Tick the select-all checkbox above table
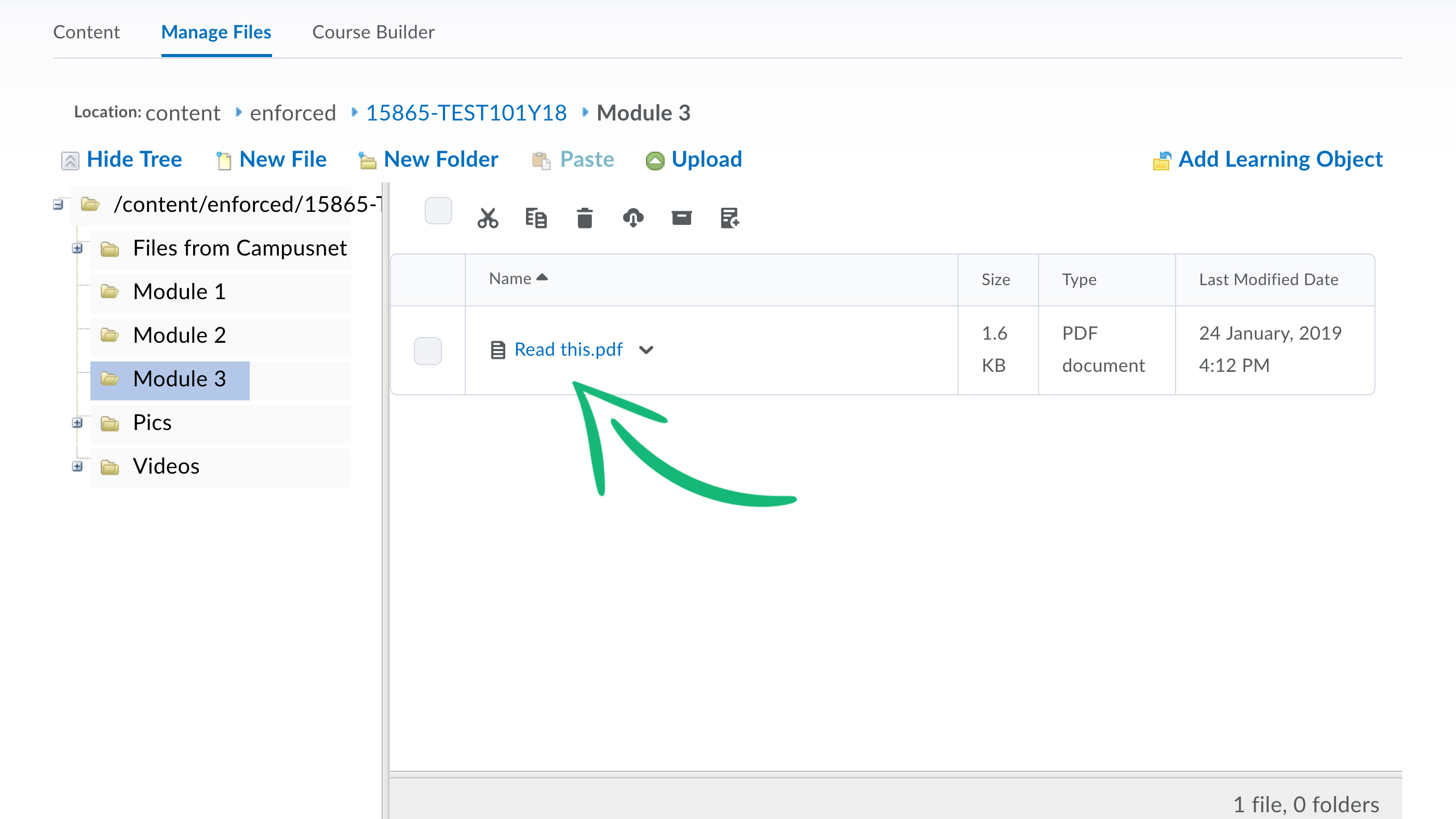The height and width of the screenshot is (819, 1456). coord(438,211)
